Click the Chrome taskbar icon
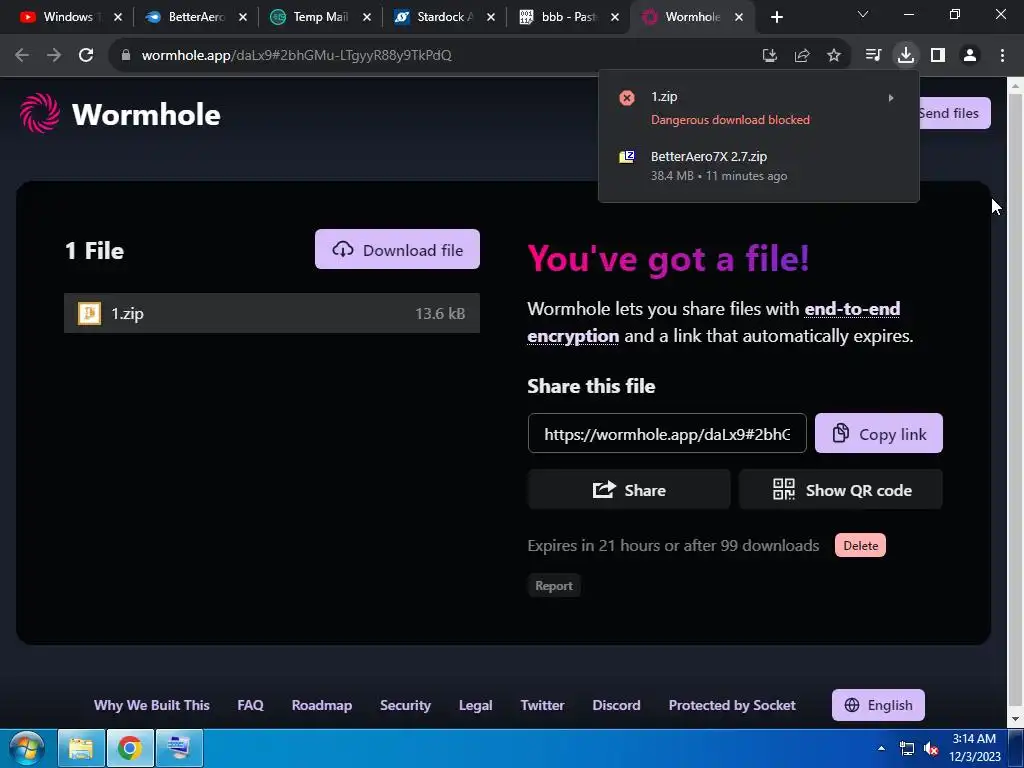Image resolution: width=1024 pixels, height=768 pixels. coord(130,748)
